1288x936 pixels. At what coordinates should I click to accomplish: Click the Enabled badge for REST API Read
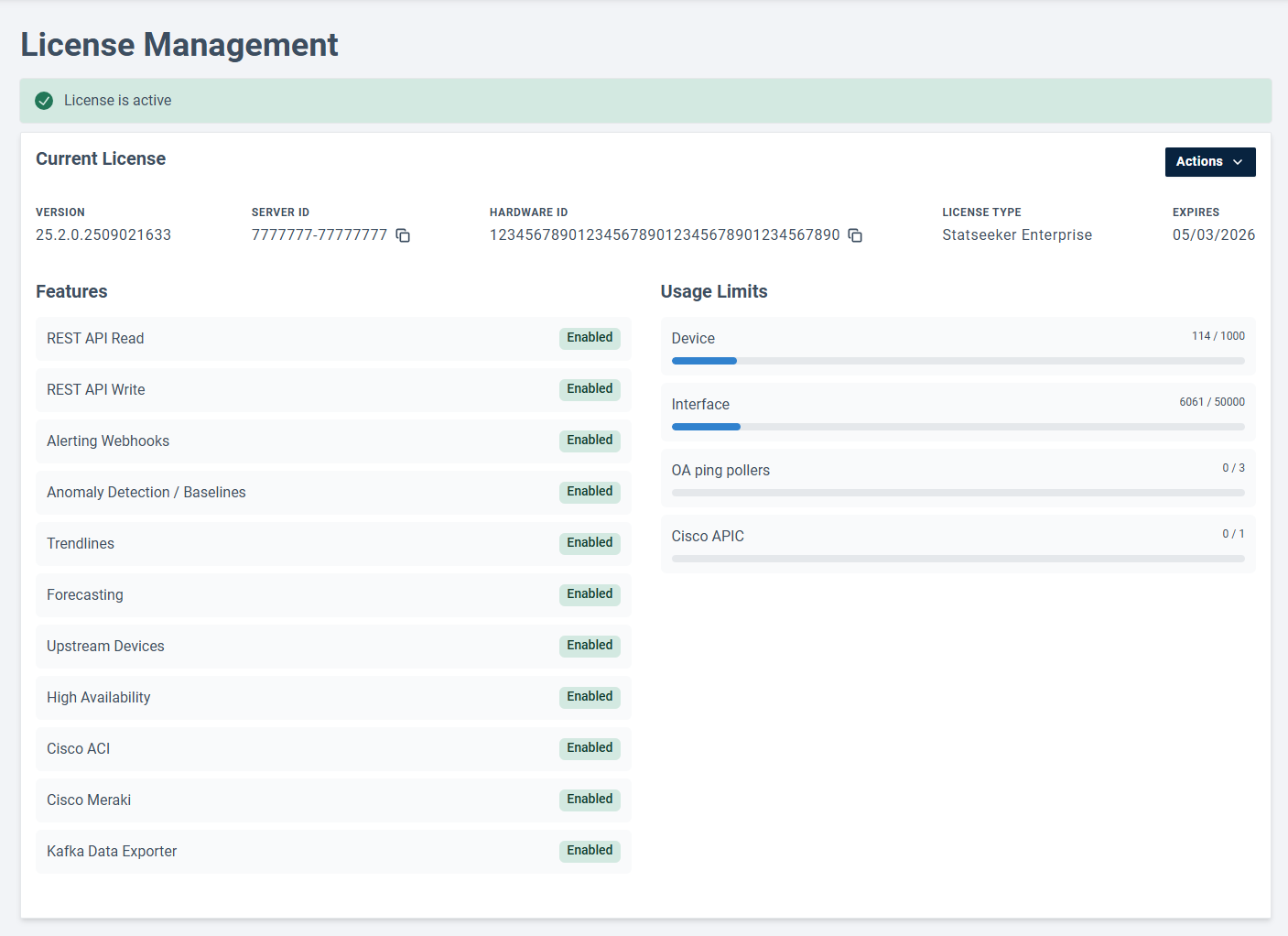[590, 338]
